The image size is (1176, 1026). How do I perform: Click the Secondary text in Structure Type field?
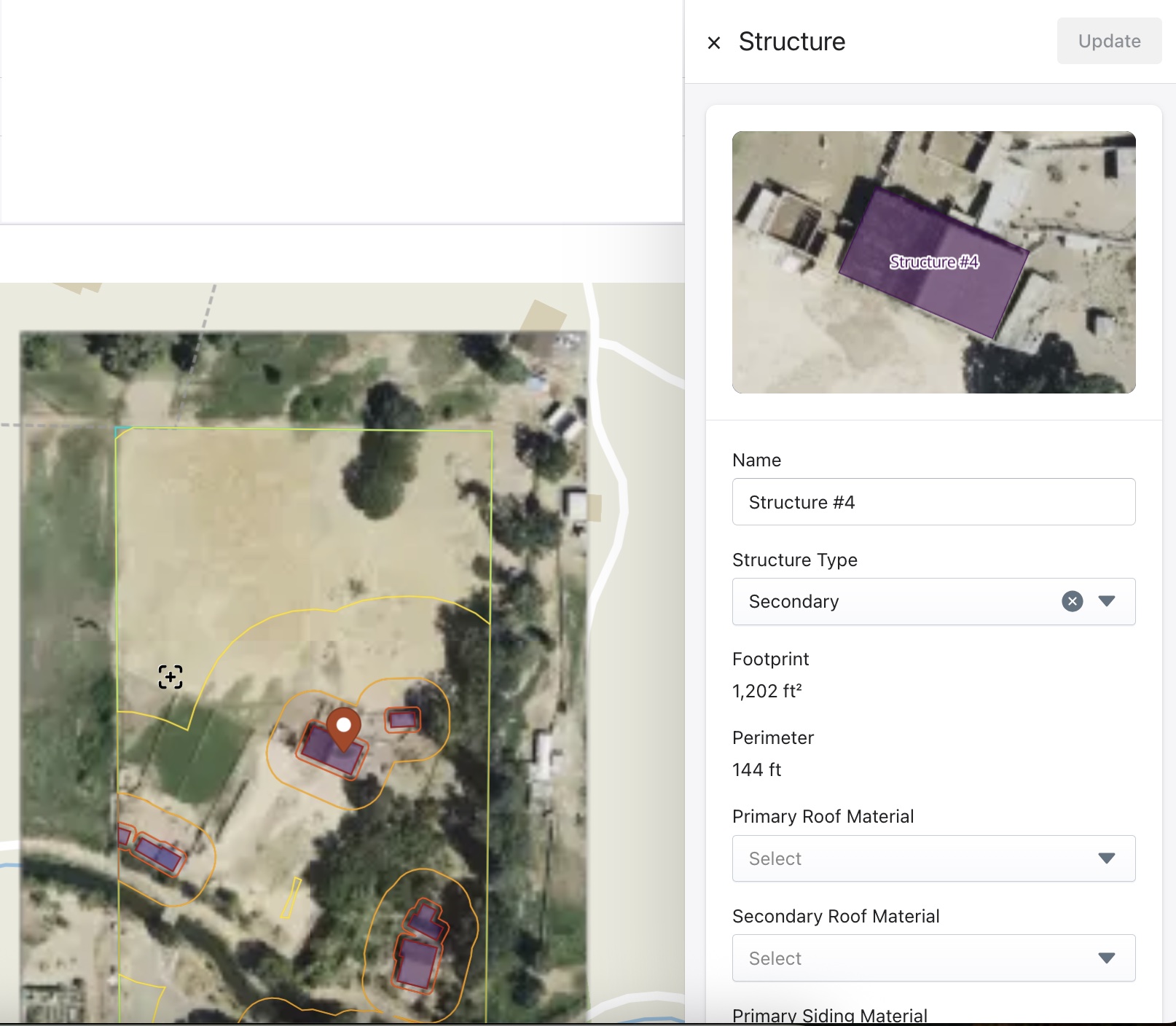pos(793,601)
